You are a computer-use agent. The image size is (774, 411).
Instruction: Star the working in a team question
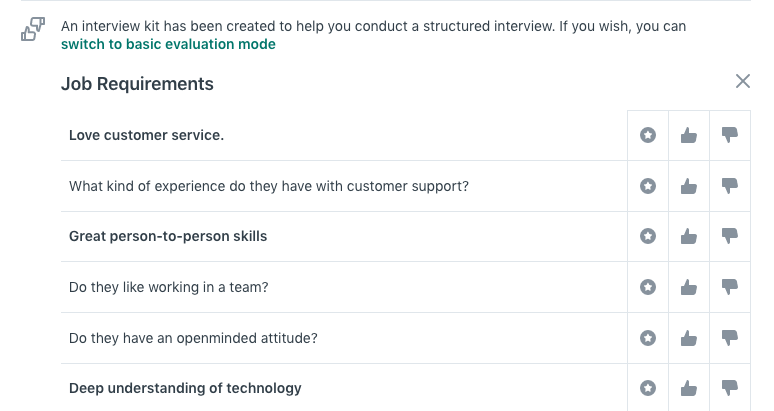[648, 287]
